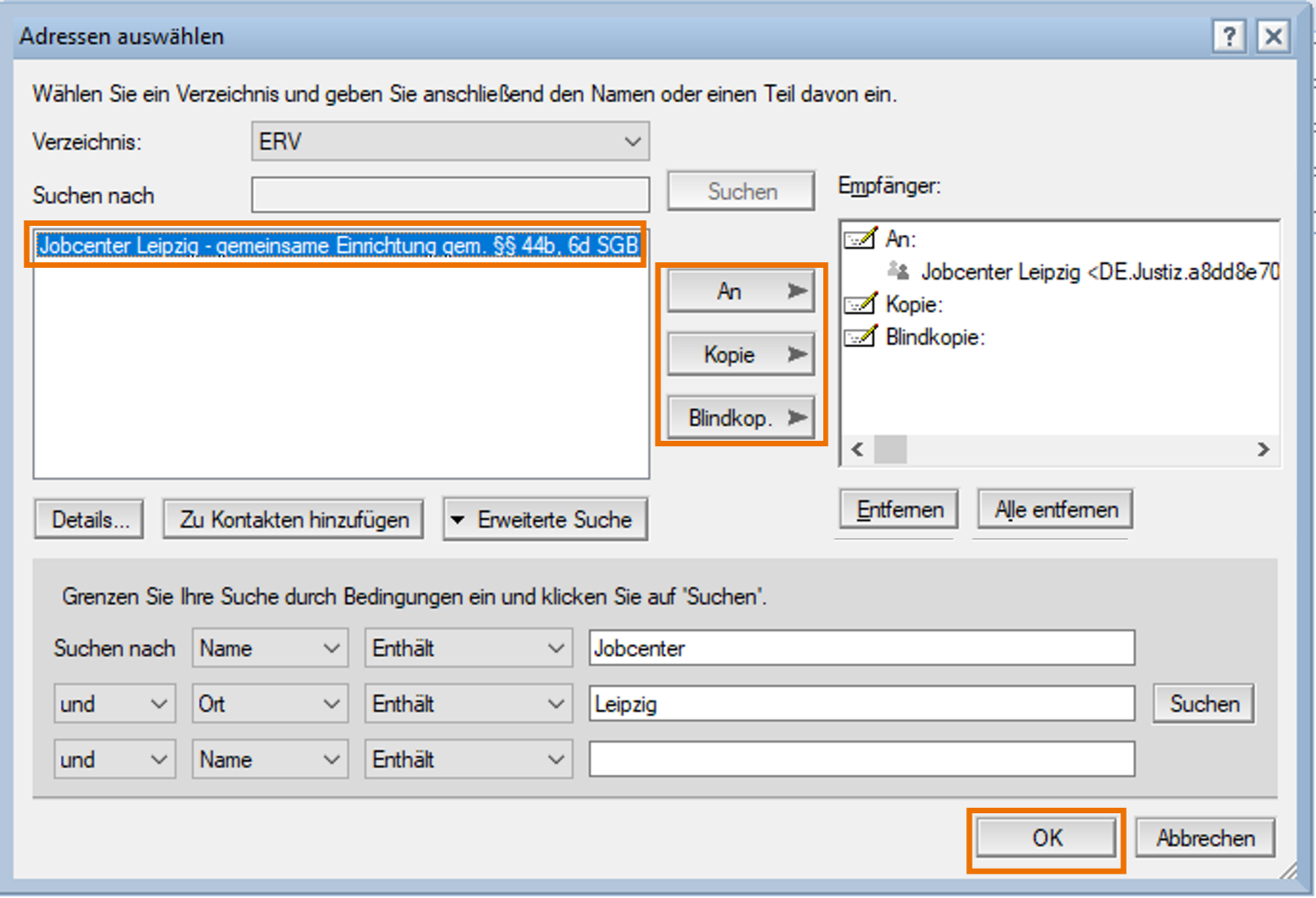Click the An recipient envelope icon
Image resolution: width=1316 pixels, height=898 pixels.
[x=861, y=239]
